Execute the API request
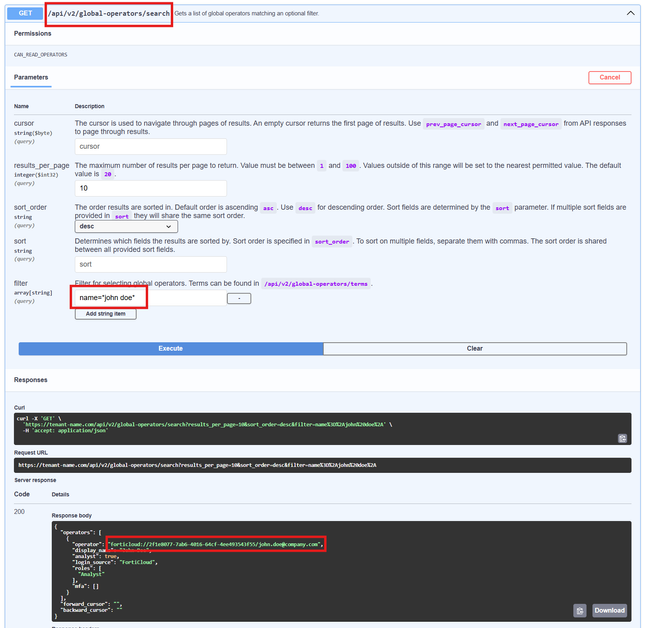This screenshot has width=651, height=628. pos(171,349)
